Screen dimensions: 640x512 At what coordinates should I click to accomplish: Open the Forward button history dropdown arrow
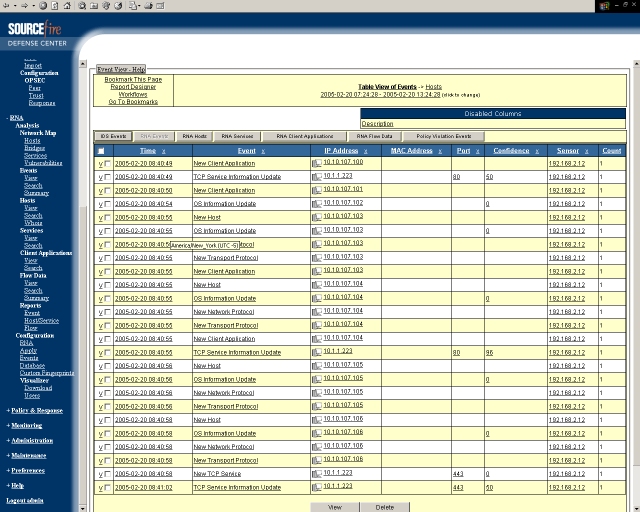coord(33,6)
